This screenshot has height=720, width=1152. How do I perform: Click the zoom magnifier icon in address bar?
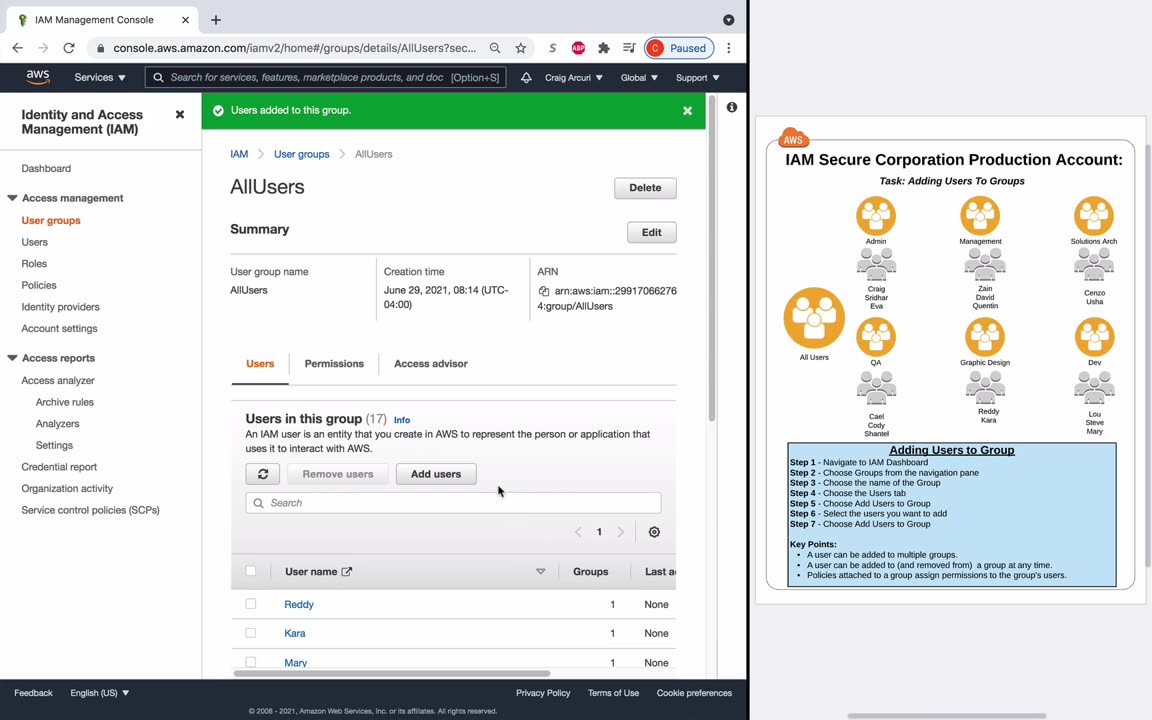coord(495,48)
